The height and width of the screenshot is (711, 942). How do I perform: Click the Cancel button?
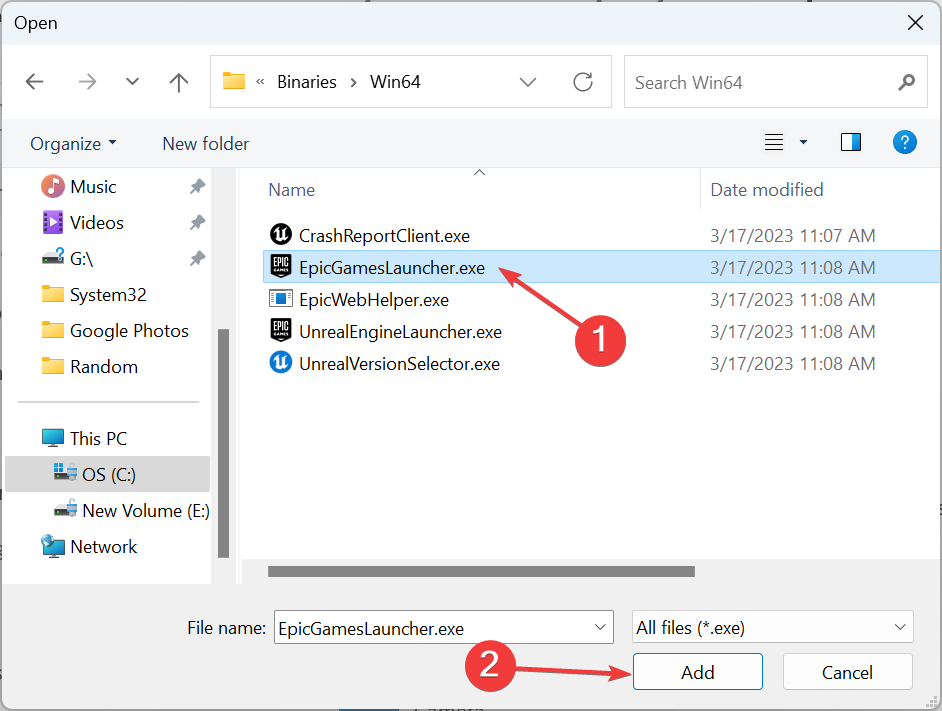coord(847,672)
